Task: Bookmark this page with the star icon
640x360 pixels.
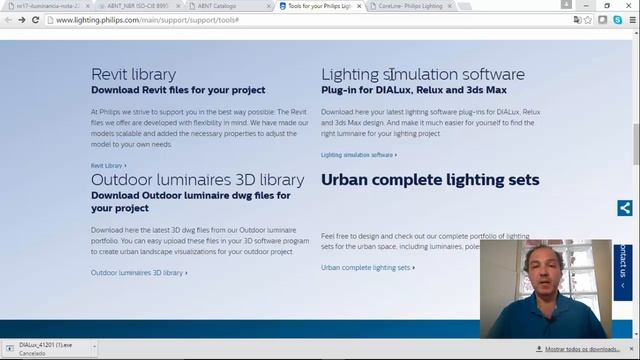Action: tap(588, 20)
